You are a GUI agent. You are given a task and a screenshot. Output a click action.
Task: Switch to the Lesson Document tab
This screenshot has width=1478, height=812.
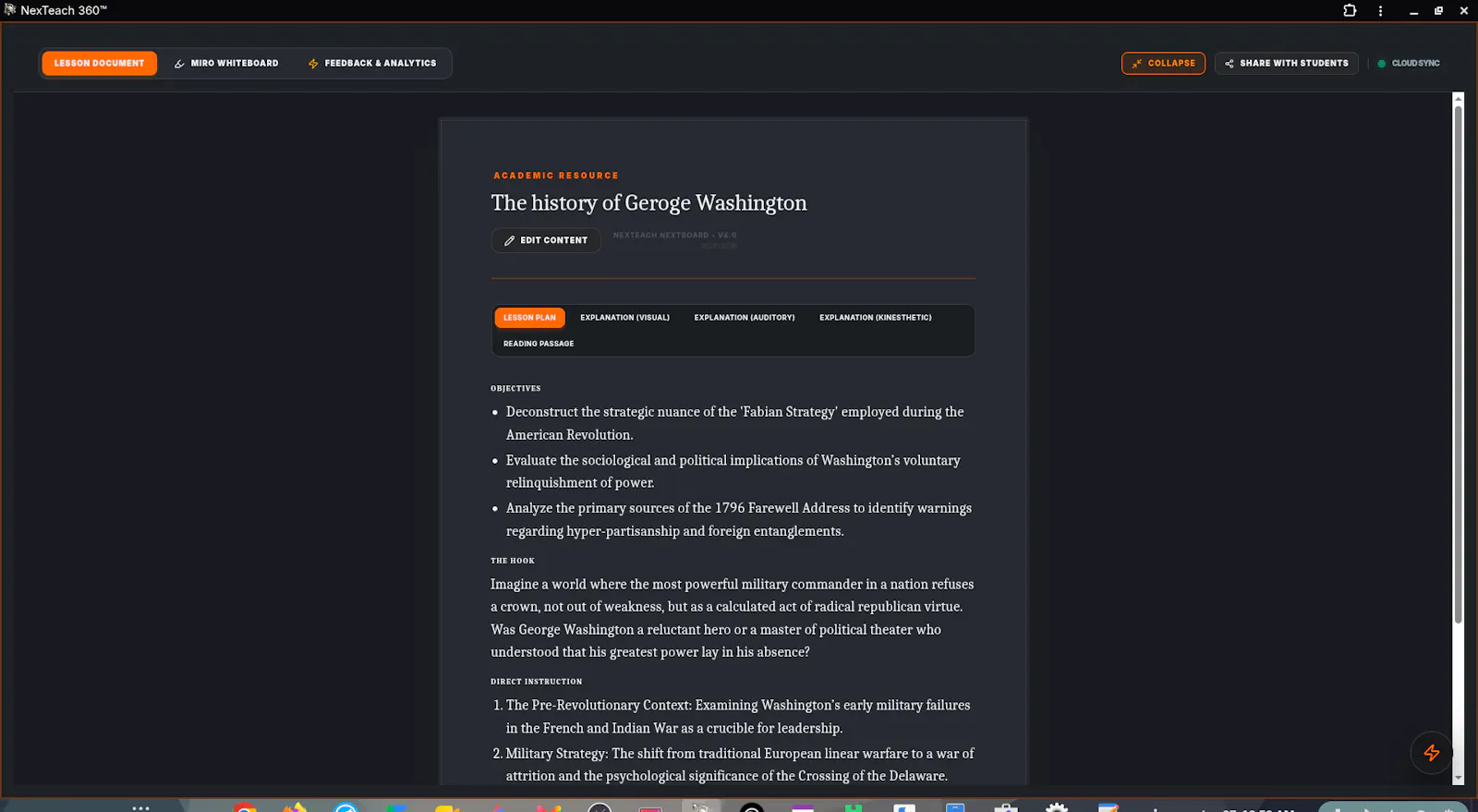tap(99, 63)
